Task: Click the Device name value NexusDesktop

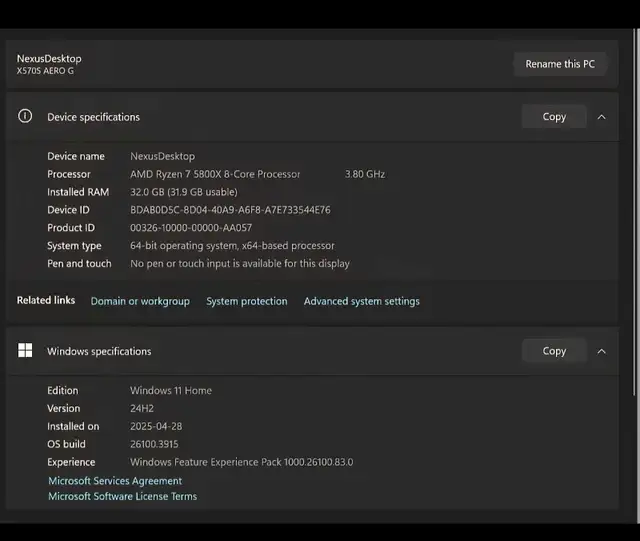Action: [x=162, y=156]
